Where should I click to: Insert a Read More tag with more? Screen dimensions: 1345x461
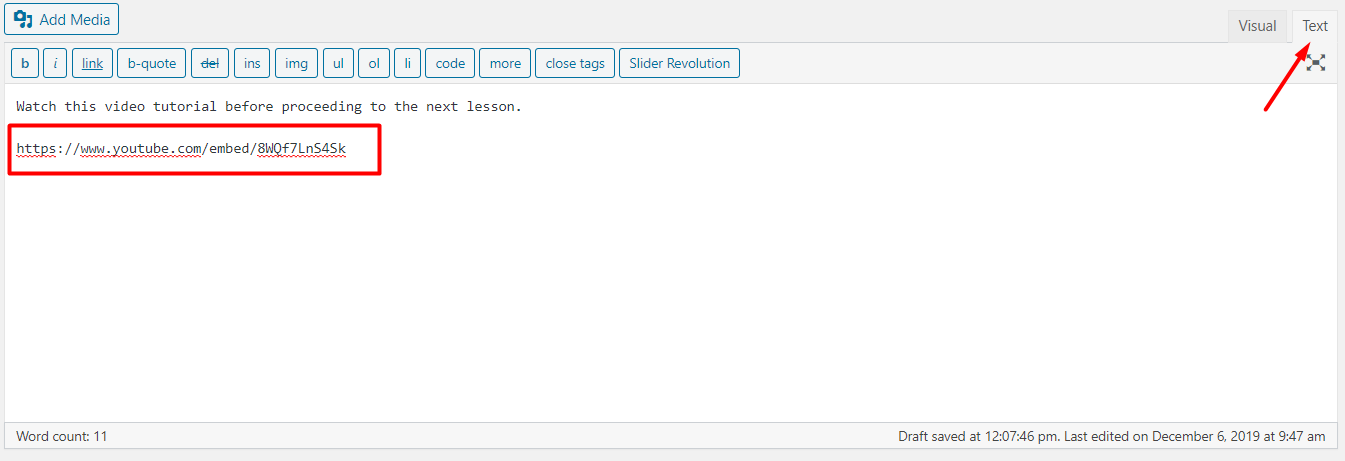(505, 63)
